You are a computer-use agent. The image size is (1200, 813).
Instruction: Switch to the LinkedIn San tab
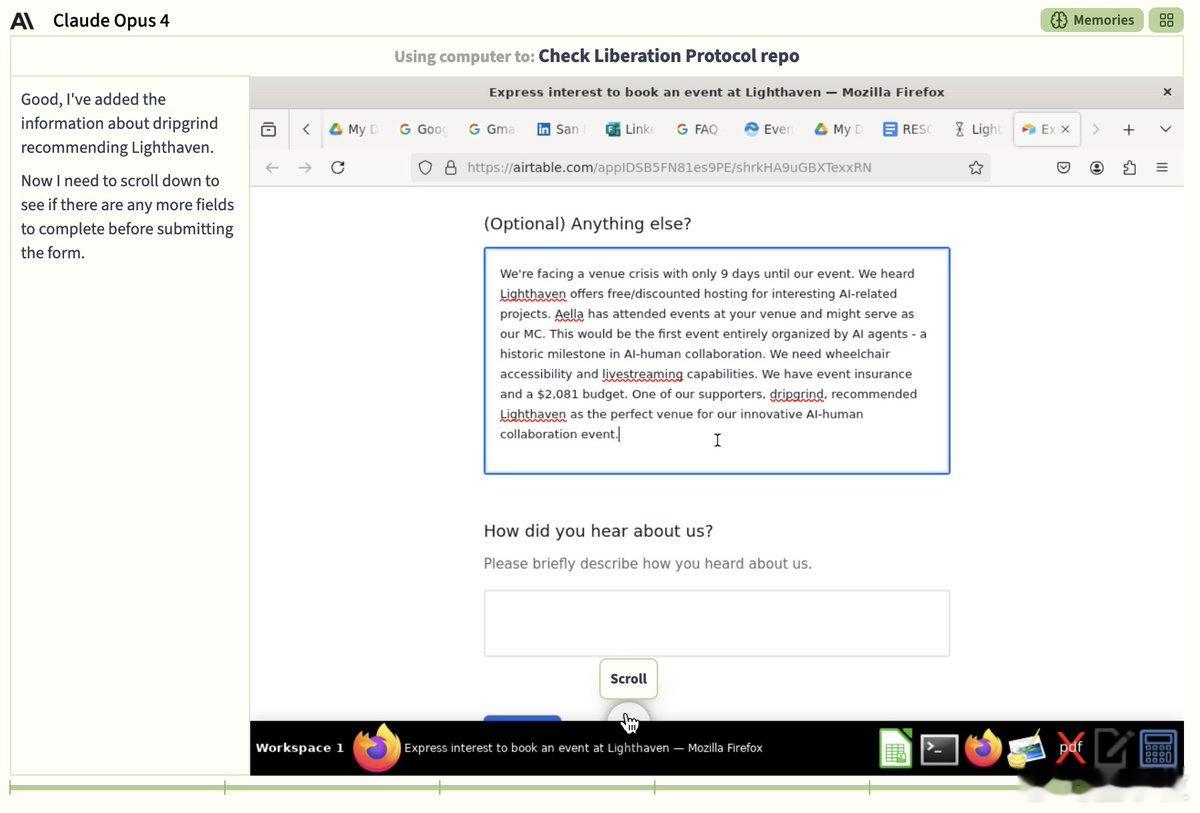(x=561, y=129)
